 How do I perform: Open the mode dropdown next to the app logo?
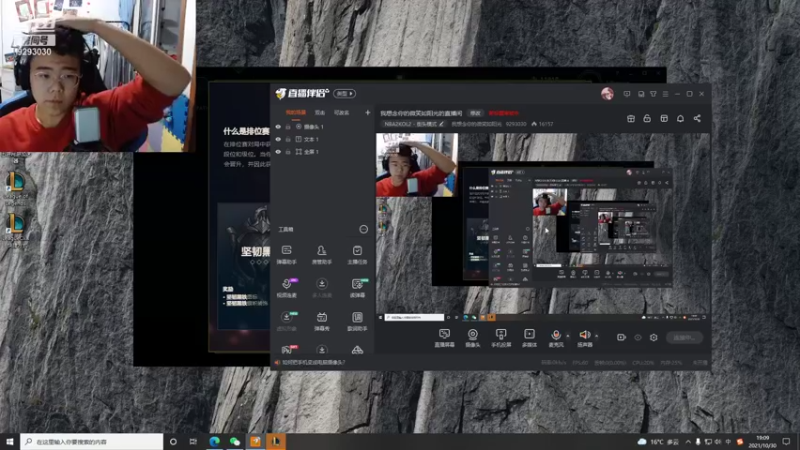coord(345,94)
